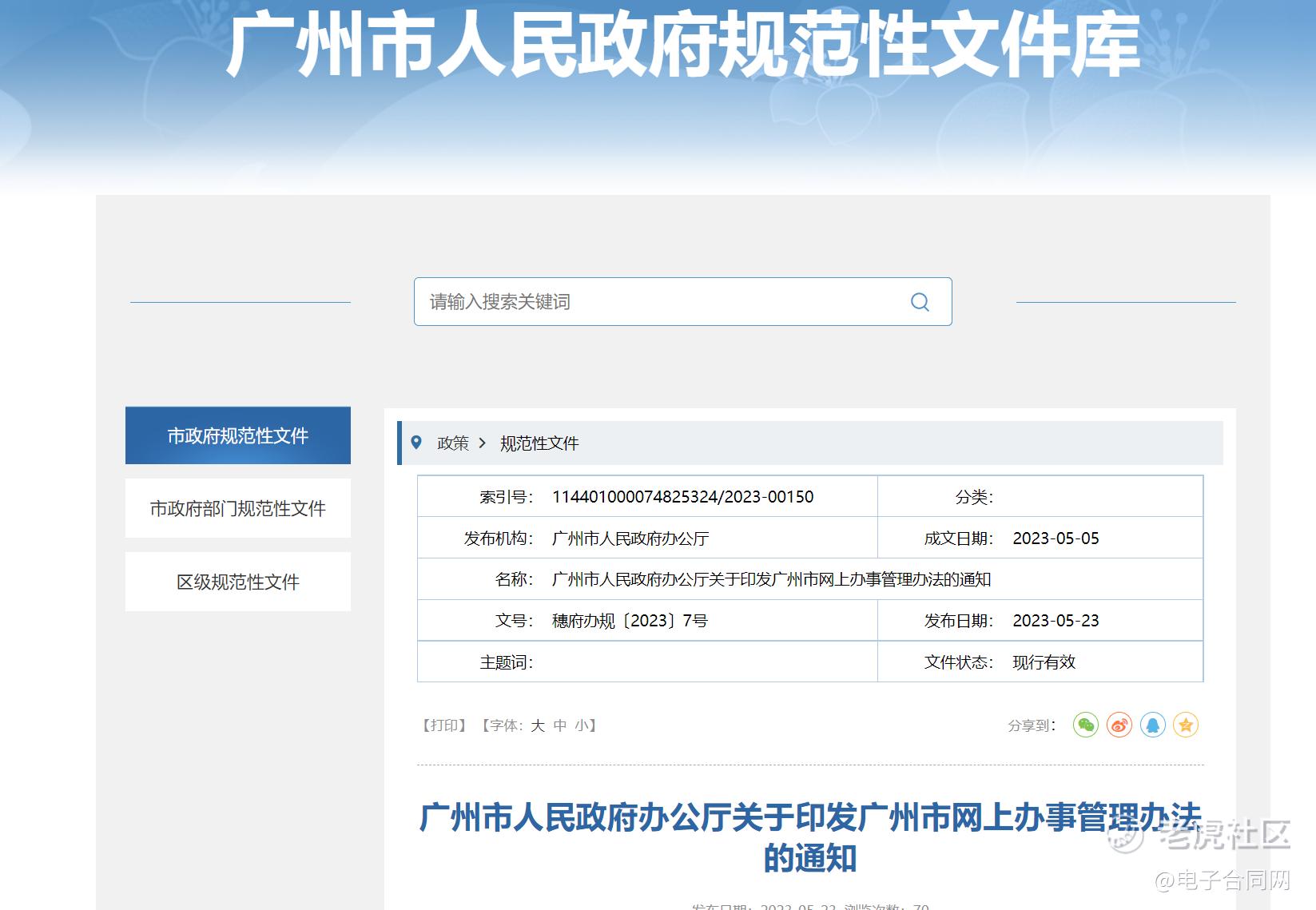Set font size to 小

pos(582,725)
